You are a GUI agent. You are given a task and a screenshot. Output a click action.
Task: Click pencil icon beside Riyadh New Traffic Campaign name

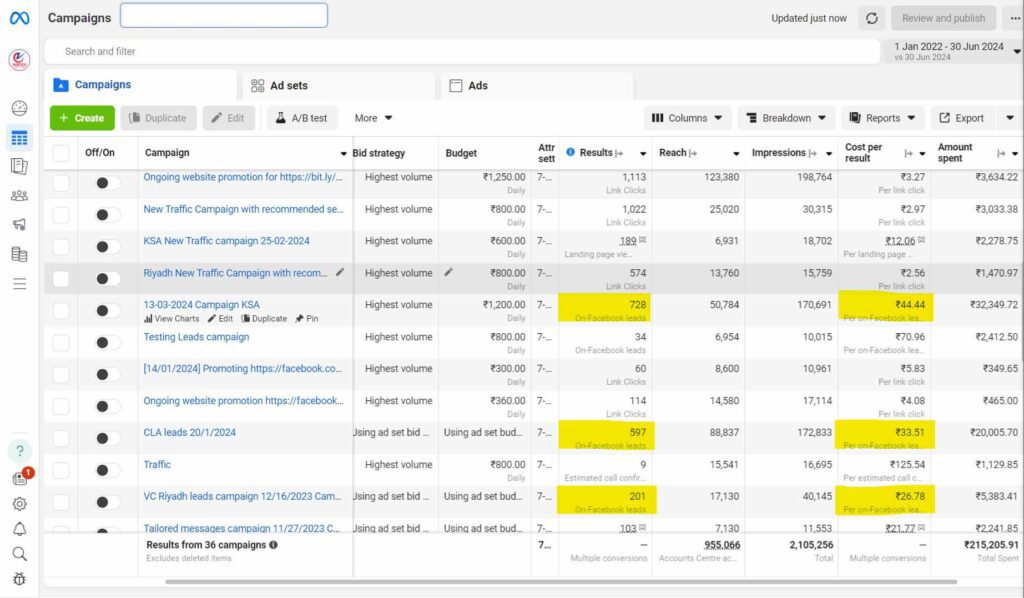[x=340, y=272]
